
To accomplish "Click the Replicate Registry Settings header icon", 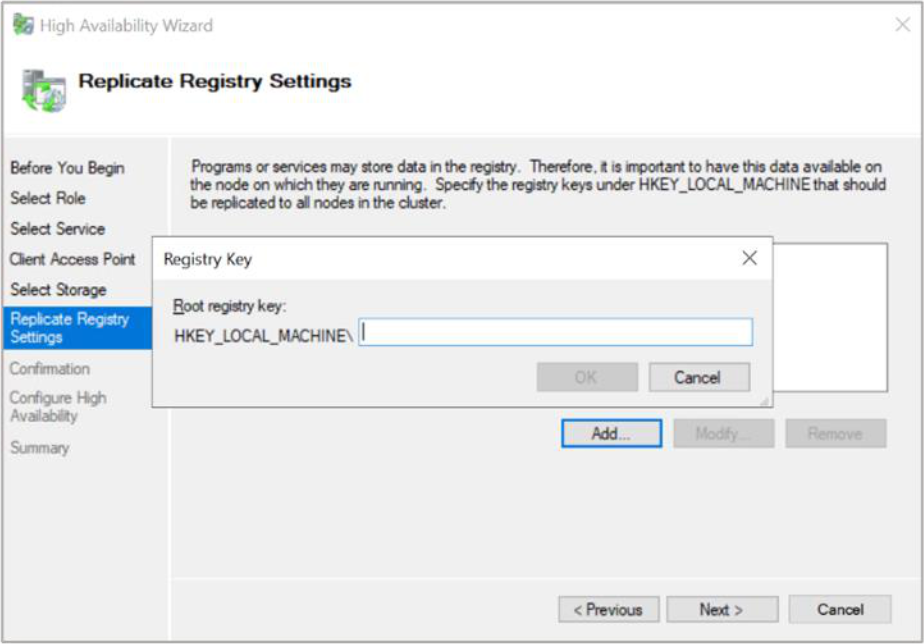I will (x=43, y=90).
